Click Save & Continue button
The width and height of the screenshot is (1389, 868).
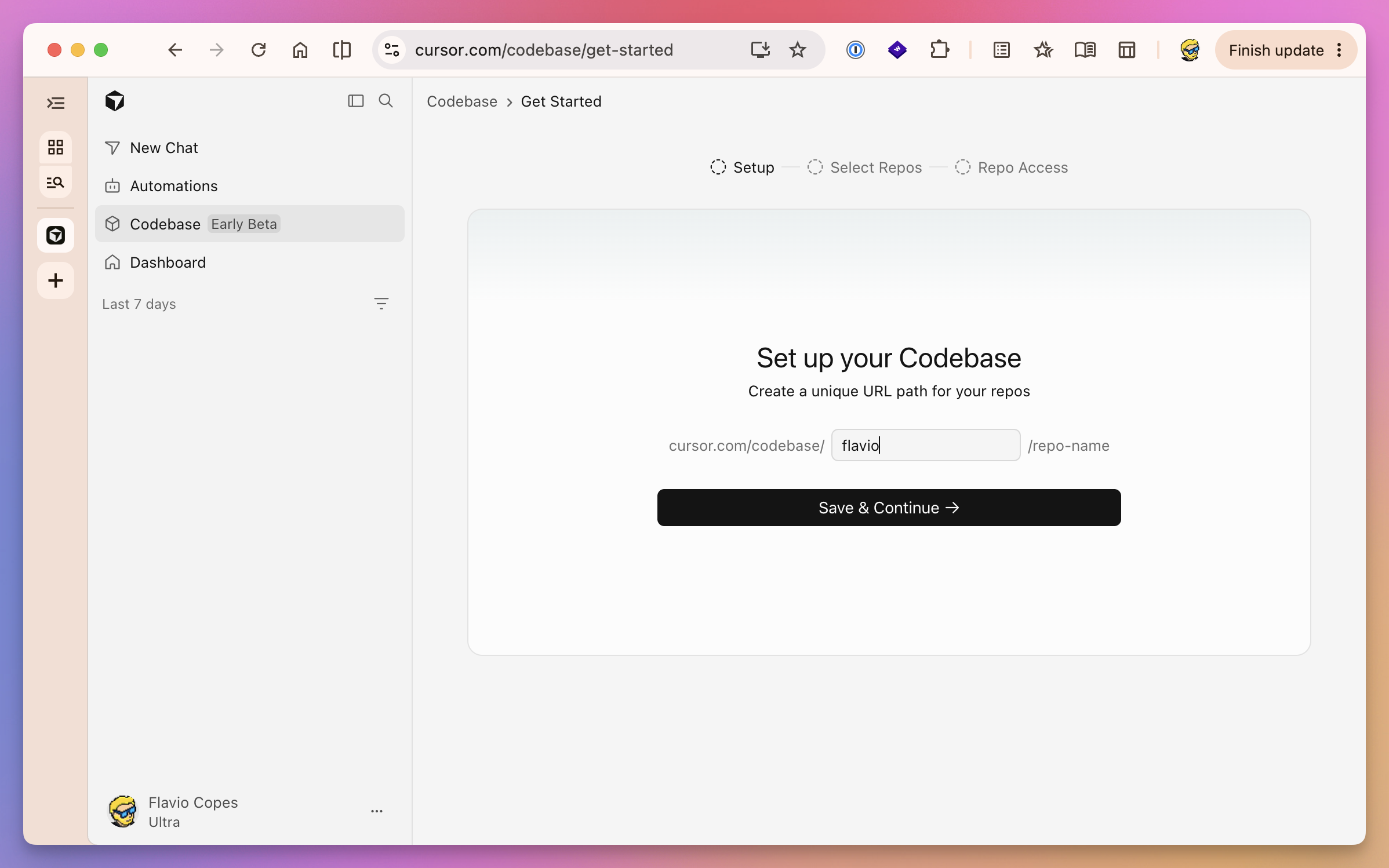click(x=889, y=508)
